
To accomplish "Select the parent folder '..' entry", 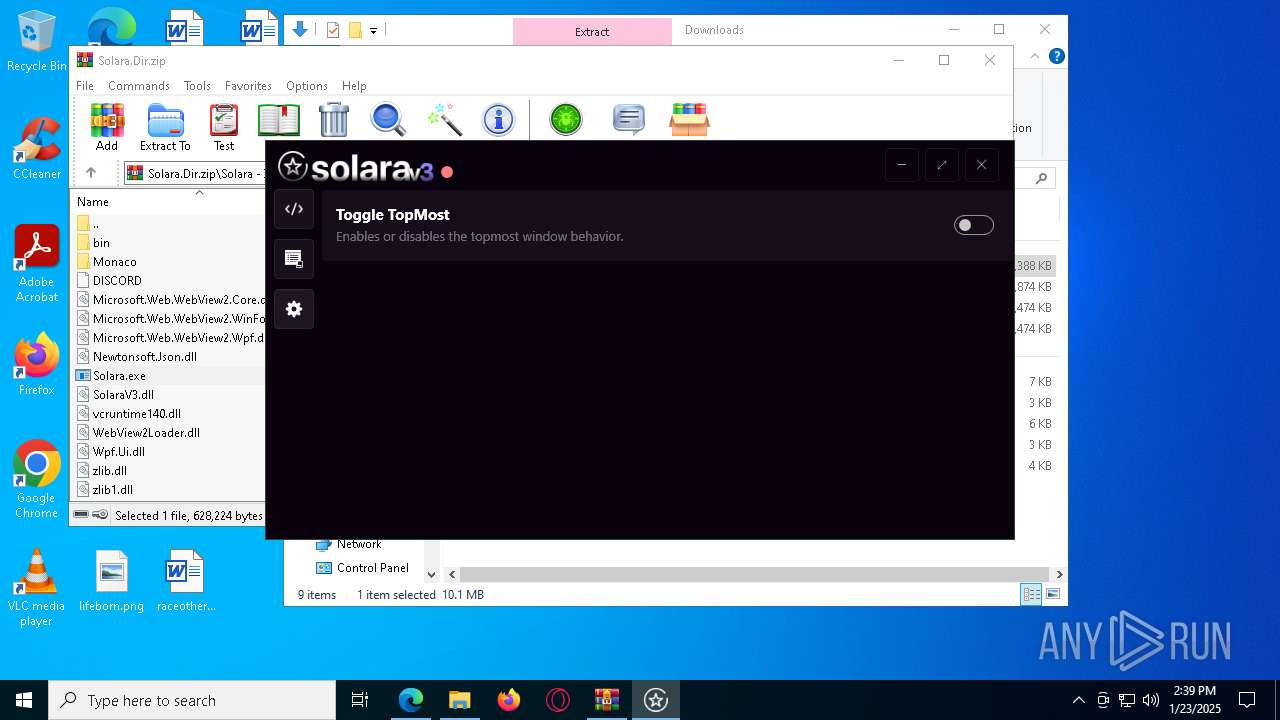I will tap(95, 224).
